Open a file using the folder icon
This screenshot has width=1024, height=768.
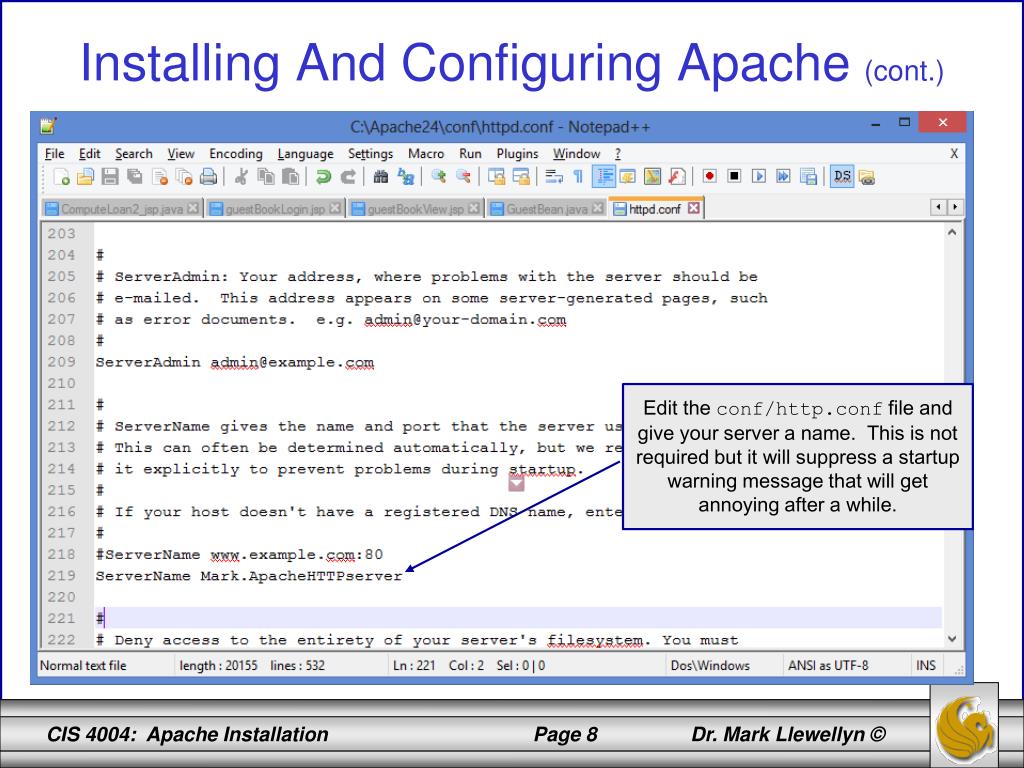(x=86, y=176)
